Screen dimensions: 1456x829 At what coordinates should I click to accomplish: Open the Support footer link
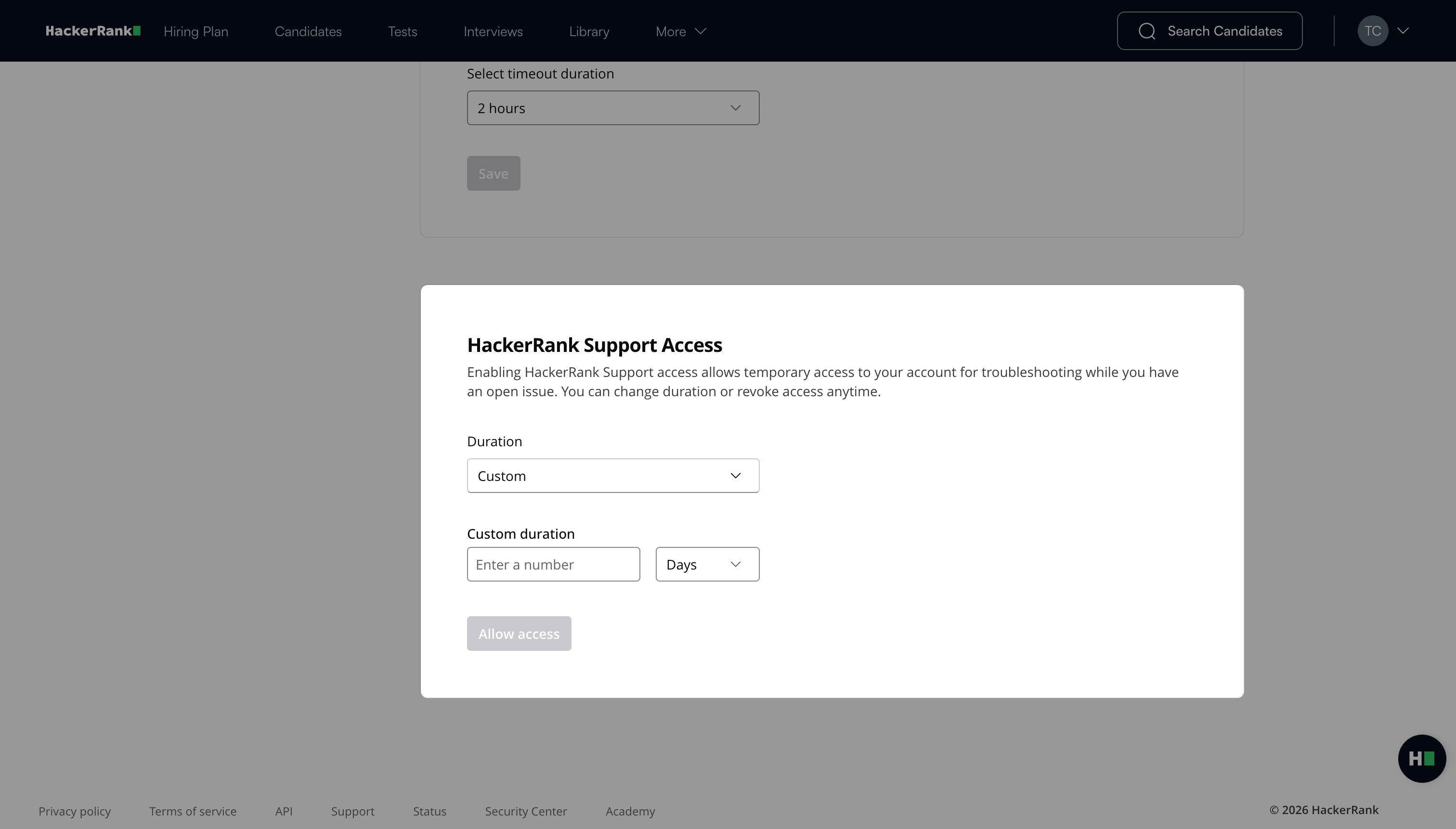tap(353, 811)
